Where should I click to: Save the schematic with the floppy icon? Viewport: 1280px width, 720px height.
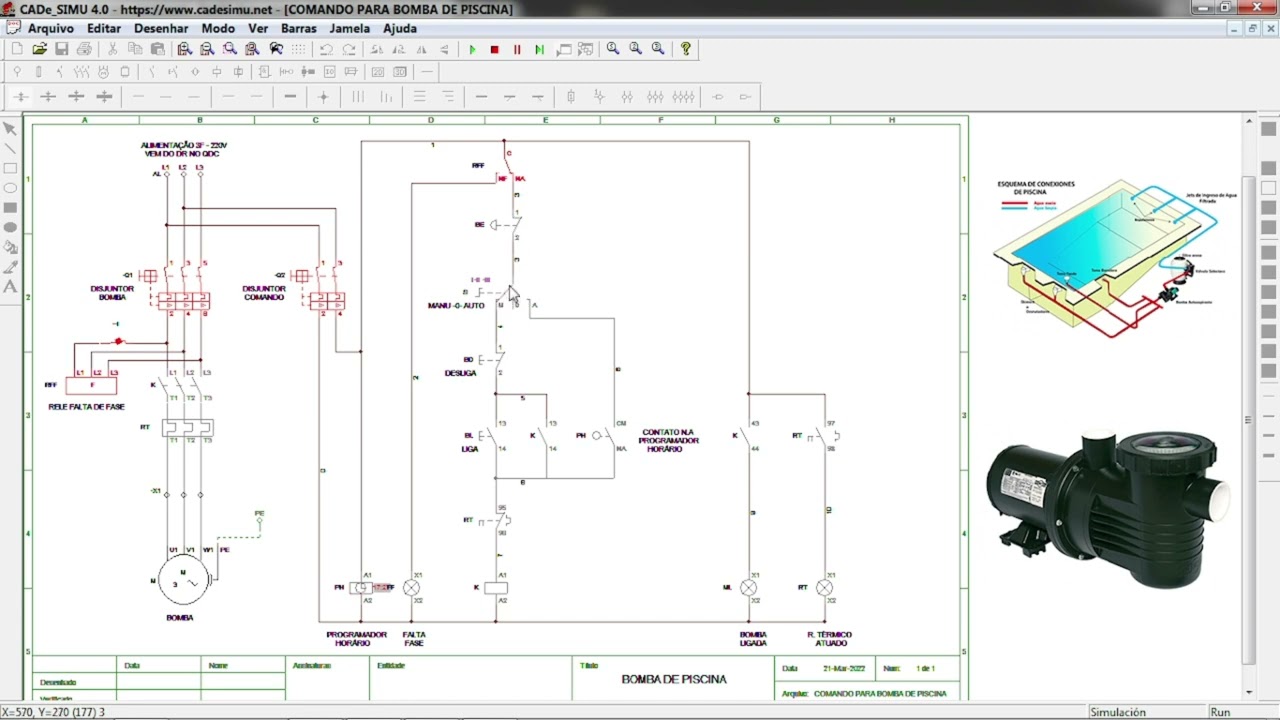[62, 49]
